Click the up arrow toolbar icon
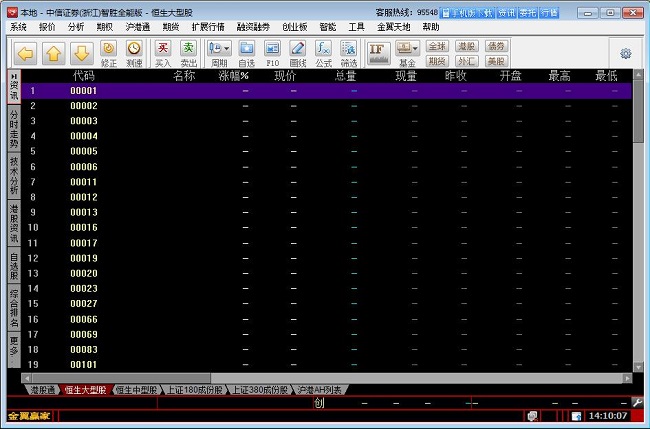 (54, 53)
